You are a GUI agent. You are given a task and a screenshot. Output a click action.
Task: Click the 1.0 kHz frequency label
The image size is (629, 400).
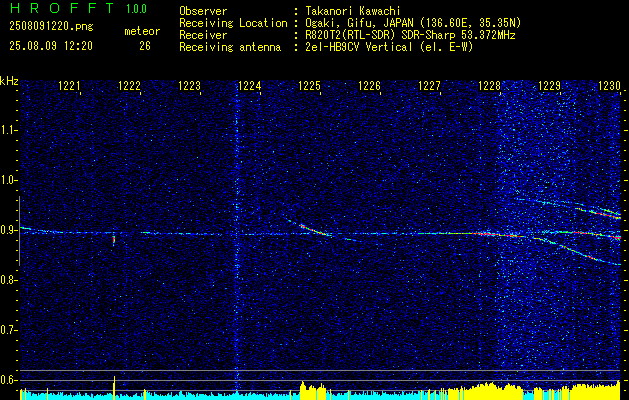point(8,180)
